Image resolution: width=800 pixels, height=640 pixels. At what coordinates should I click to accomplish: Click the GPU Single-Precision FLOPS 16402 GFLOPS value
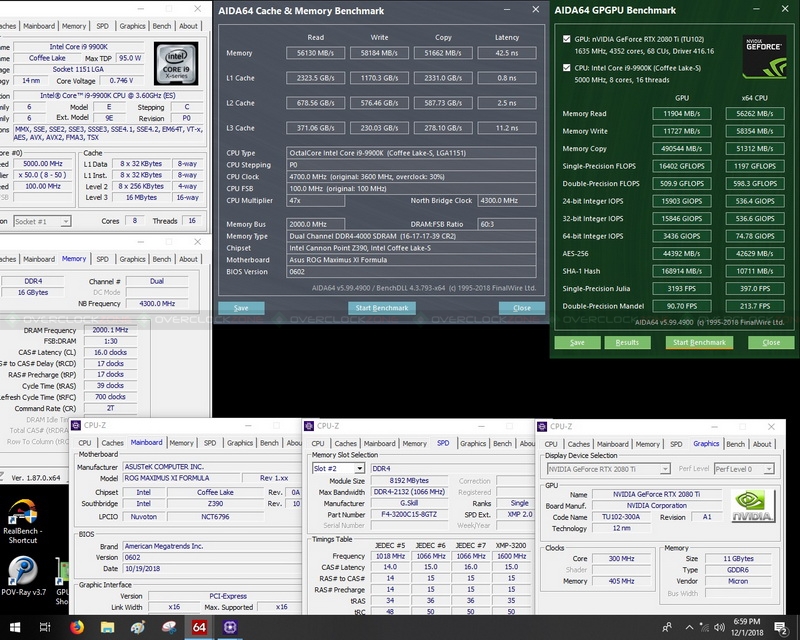click(x=682, y=166)
